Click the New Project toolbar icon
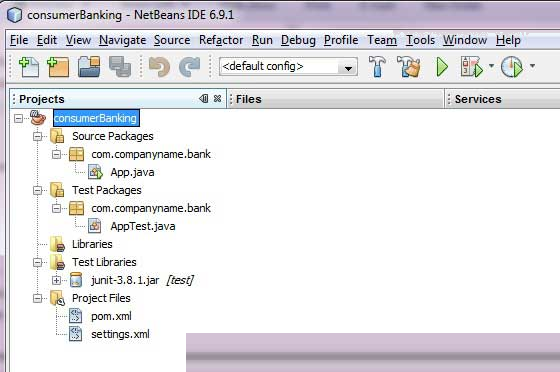This screenshot has width=560, height=372. tap(58, 67)
